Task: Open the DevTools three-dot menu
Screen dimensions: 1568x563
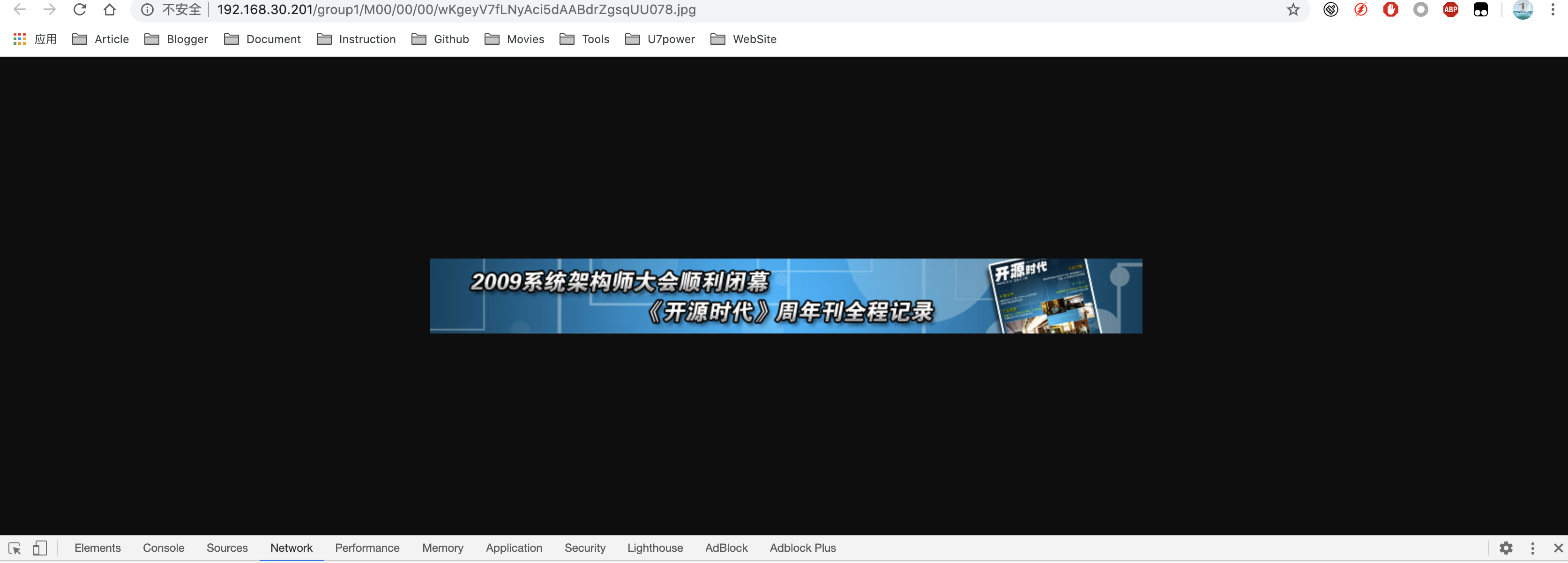Action: (x=1533, y=548)
